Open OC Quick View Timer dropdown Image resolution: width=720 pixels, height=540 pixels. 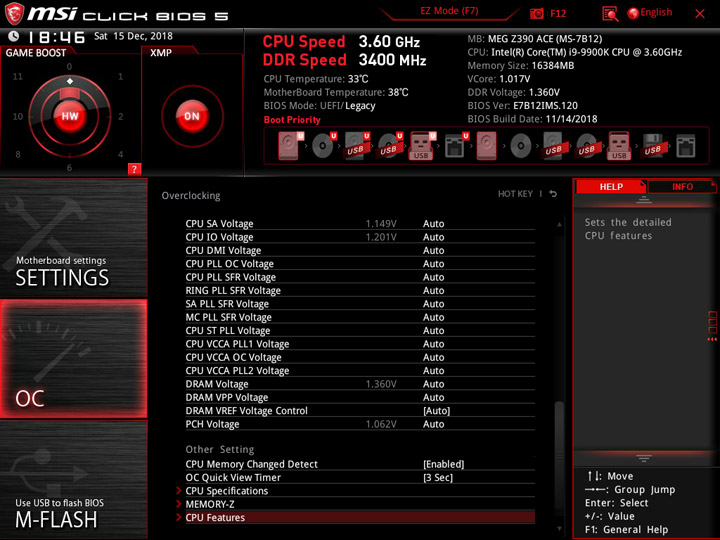point(438,478)
